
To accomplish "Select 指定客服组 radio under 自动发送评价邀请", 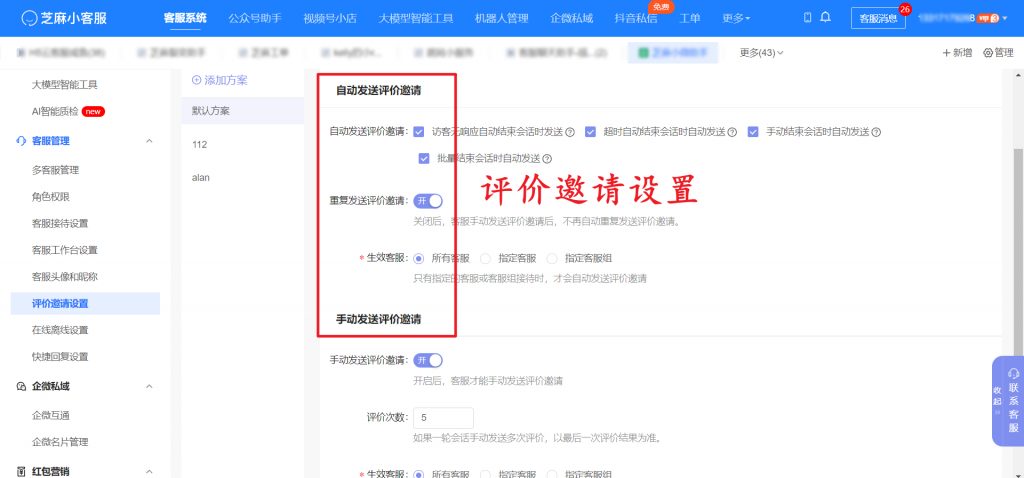I will click(552, 259).
